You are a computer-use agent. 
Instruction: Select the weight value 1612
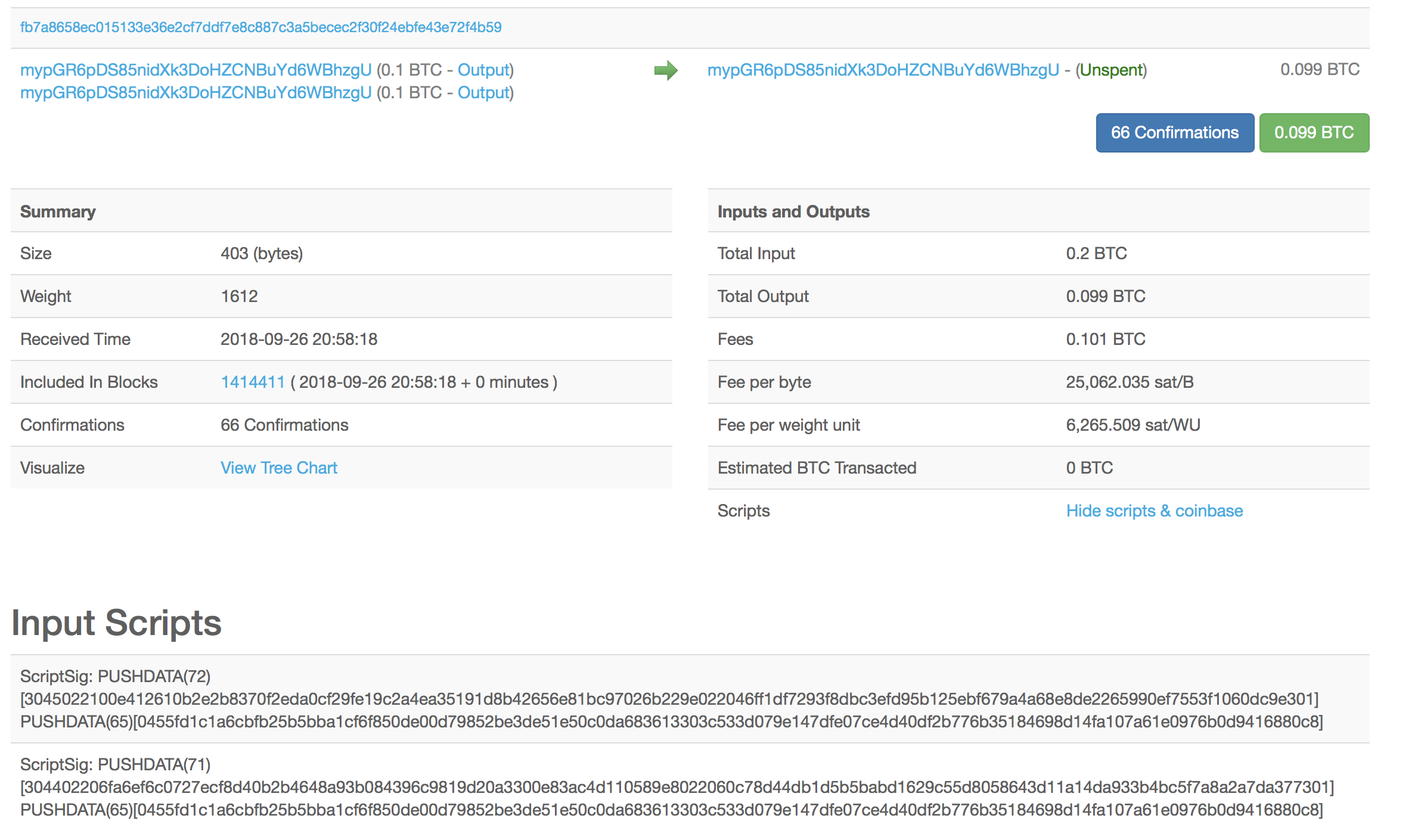click(239, 297)
